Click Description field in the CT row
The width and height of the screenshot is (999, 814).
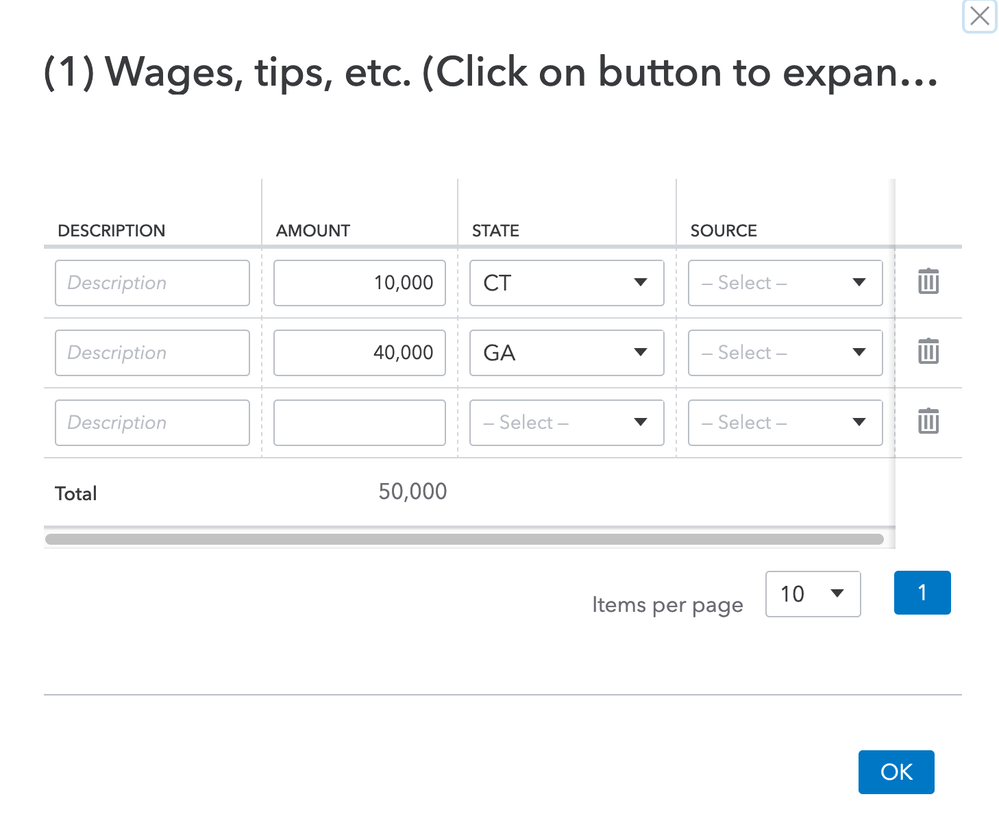pyautogui.click(x=152, y=283)
